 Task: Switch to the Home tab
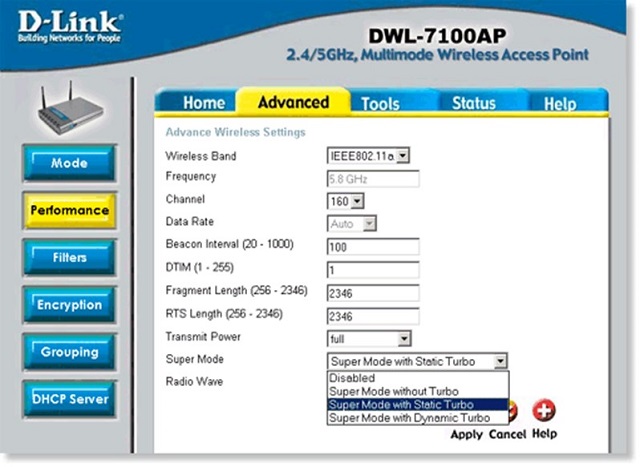pyautogui.click(x=203, y=103)
